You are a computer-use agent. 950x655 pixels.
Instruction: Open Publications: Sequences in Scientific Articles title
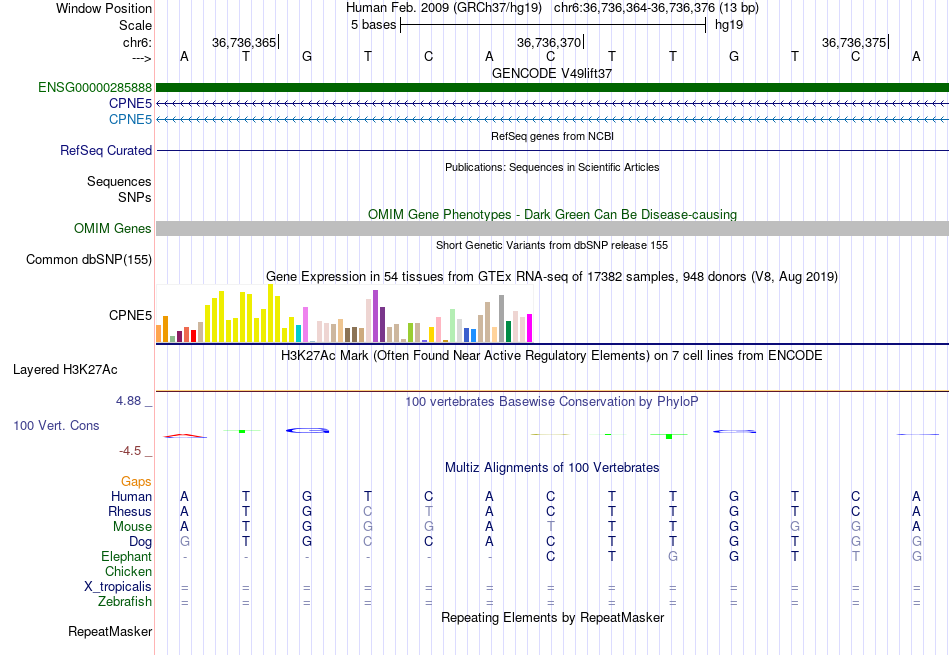[x=552, y=167]
